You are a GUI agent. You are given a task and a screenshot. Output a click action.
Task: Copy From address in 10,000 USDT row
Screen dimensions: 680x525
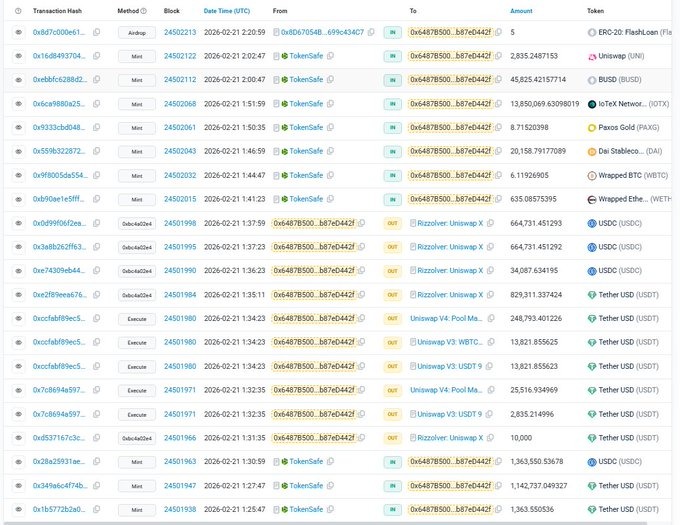(x=361, y=438)
